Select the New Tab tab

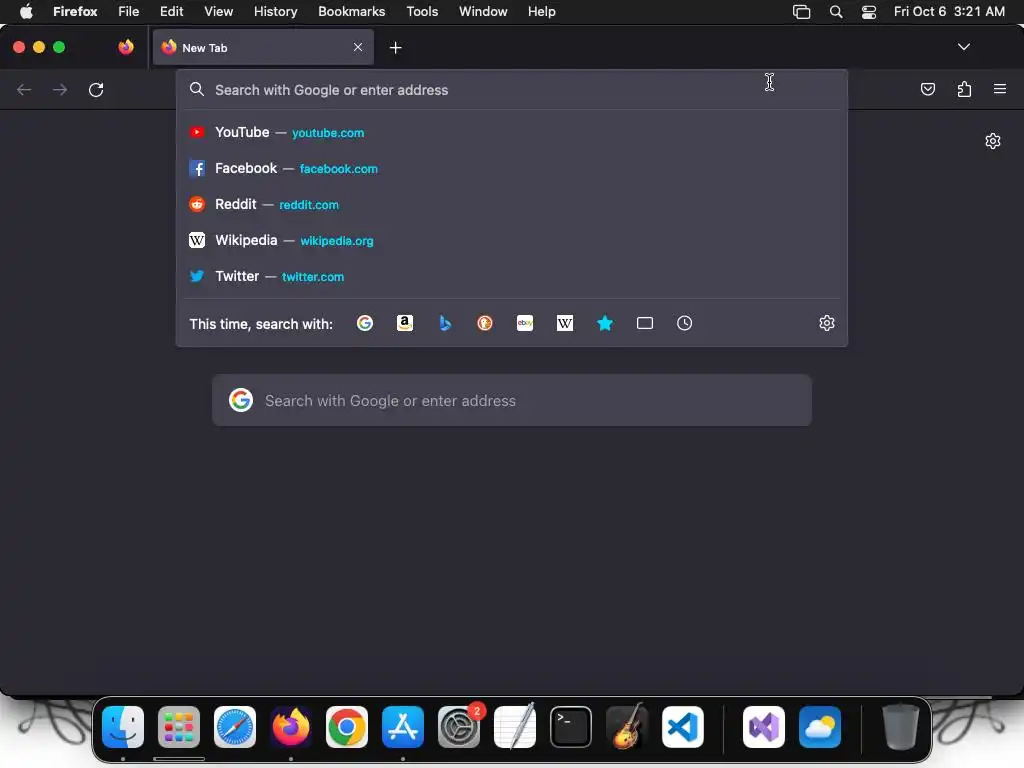[x=263, y=47]
